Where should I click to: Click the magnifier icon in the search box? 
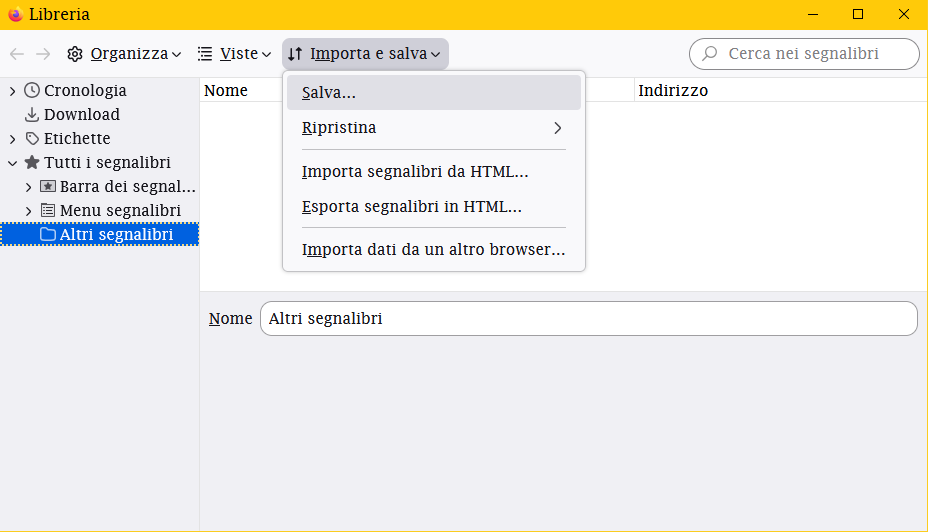click(x=710, y=53)
